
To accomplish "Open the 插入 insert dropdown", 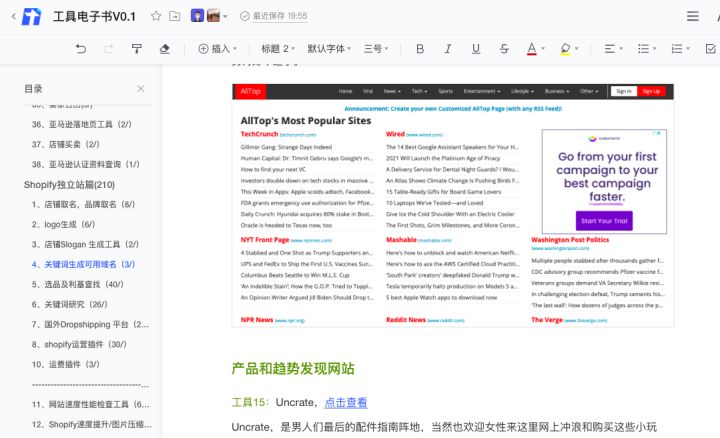I will [218, 48].
